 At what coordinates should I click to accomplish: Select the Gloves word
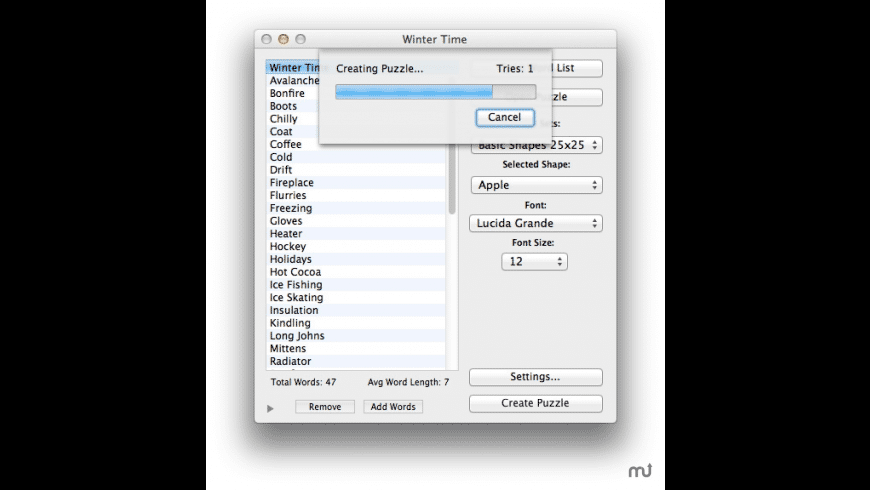(x=356, y=221)
